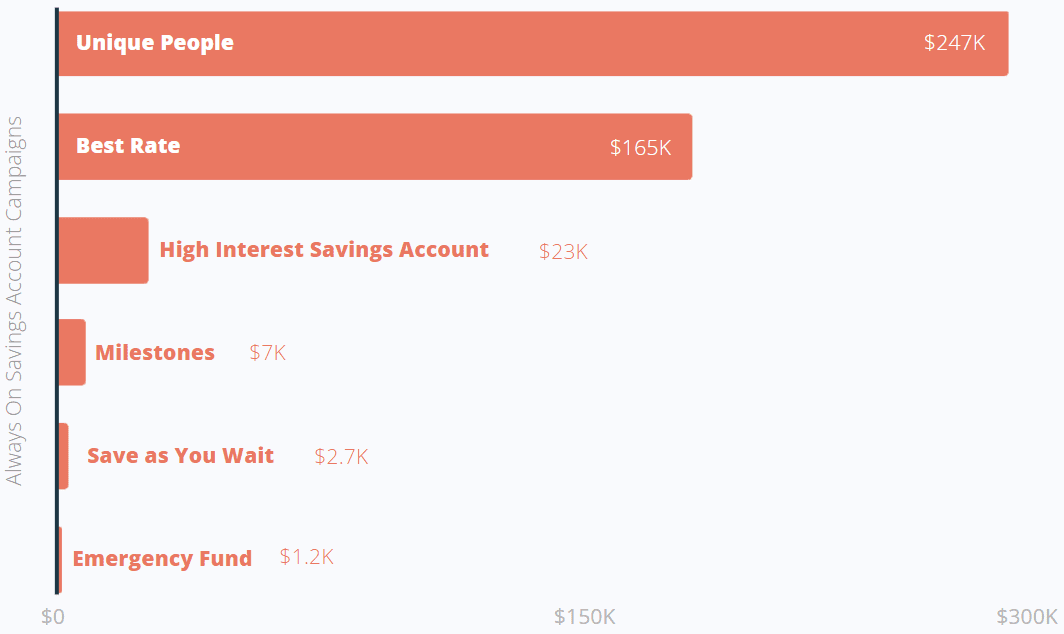Click the Emergency Fund text label
The height and width of the screenshot is (634, 1064).
(x=162, y=558)
